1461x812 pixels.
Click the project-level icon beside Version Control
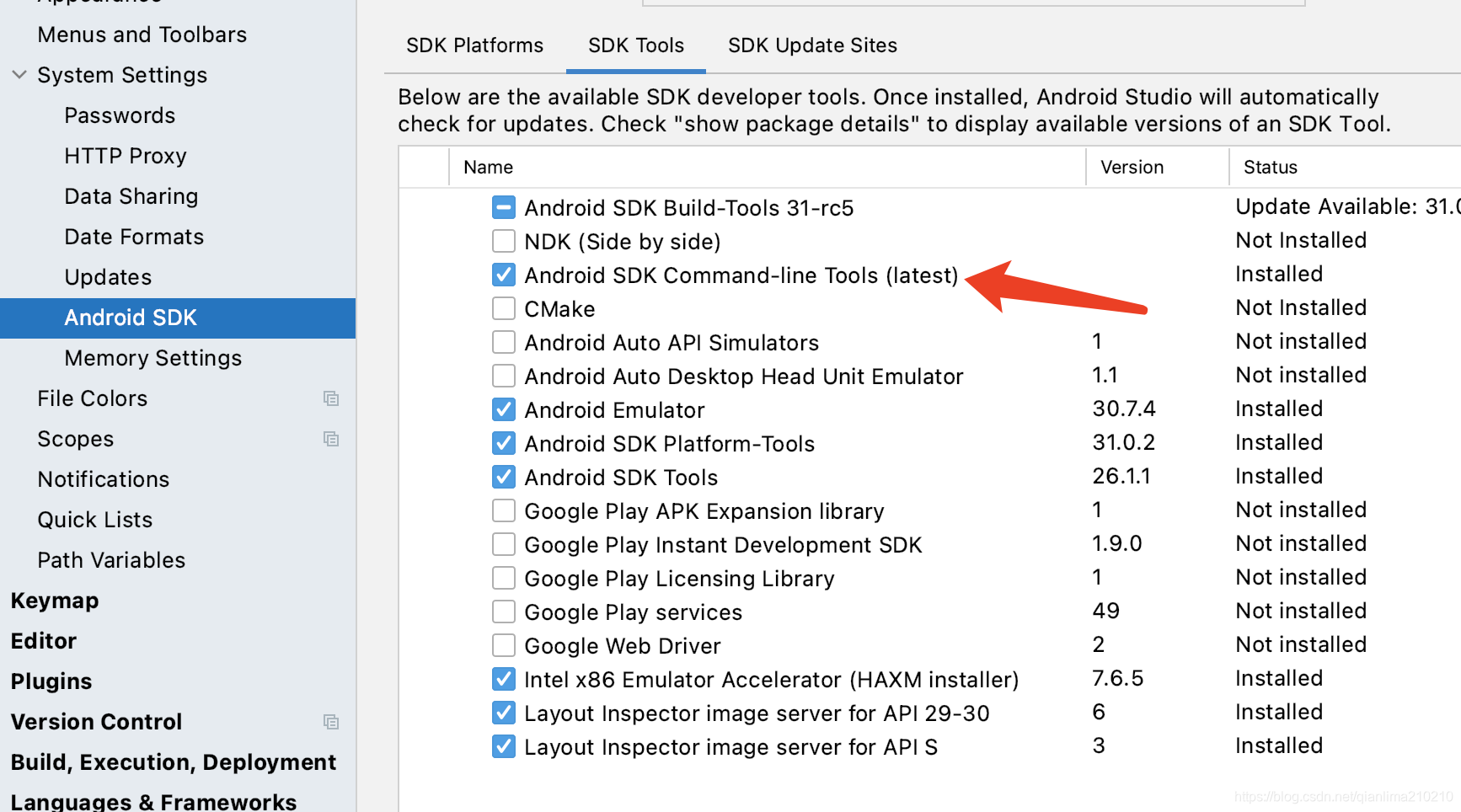(x=331, y=722)
